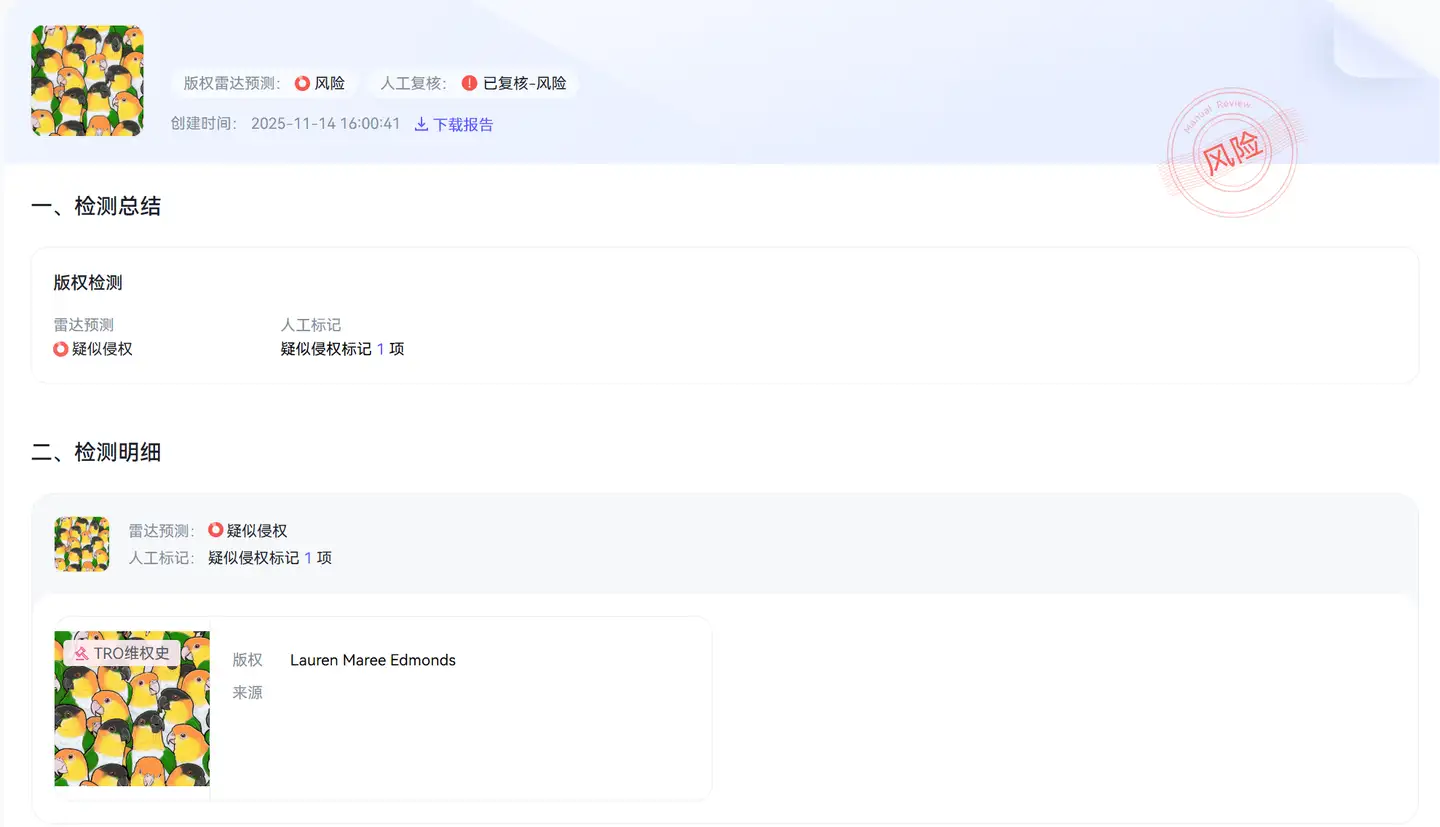Click the 来源 label in result card

tap(248, 692)
